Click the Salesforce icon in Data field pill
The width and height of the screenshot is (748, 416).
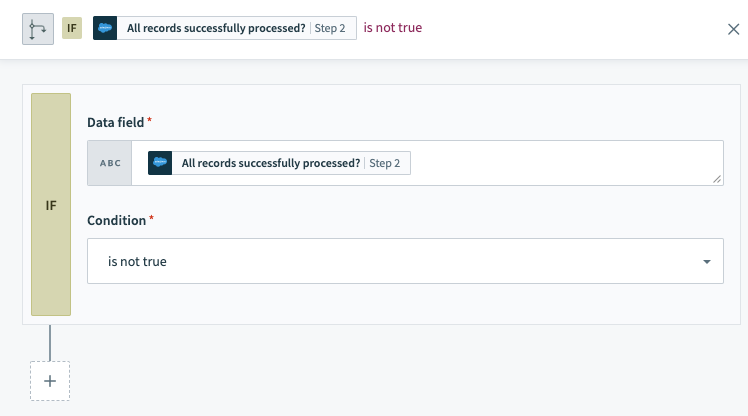pos(161,163)
